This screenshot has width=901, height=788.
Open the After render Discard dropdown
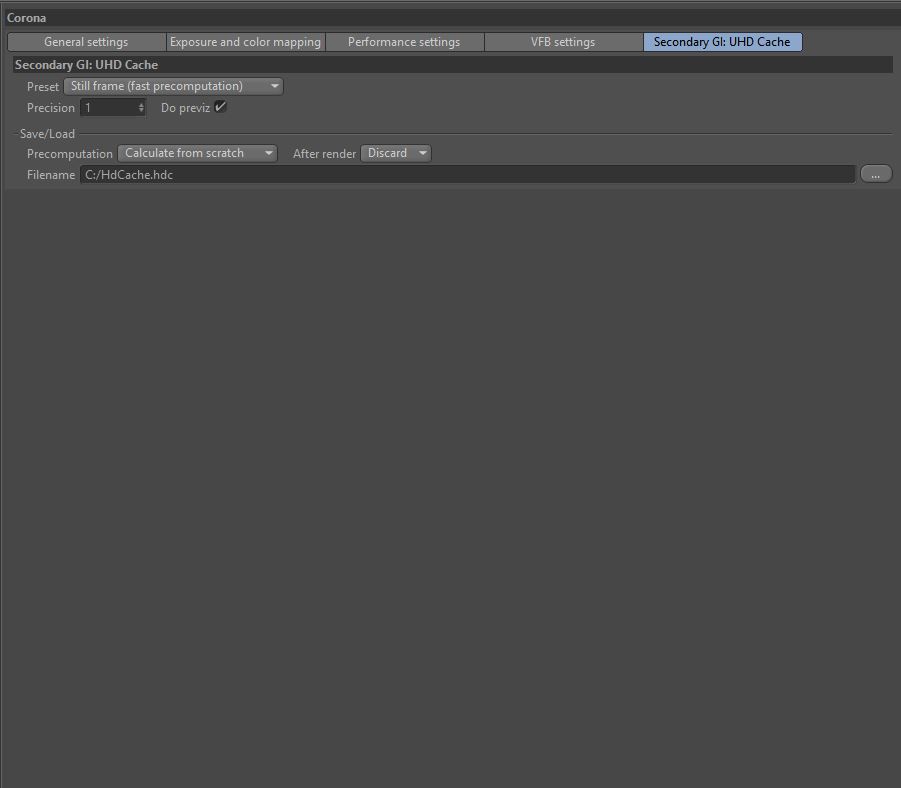pyautogui.click(x=396, y=153)
